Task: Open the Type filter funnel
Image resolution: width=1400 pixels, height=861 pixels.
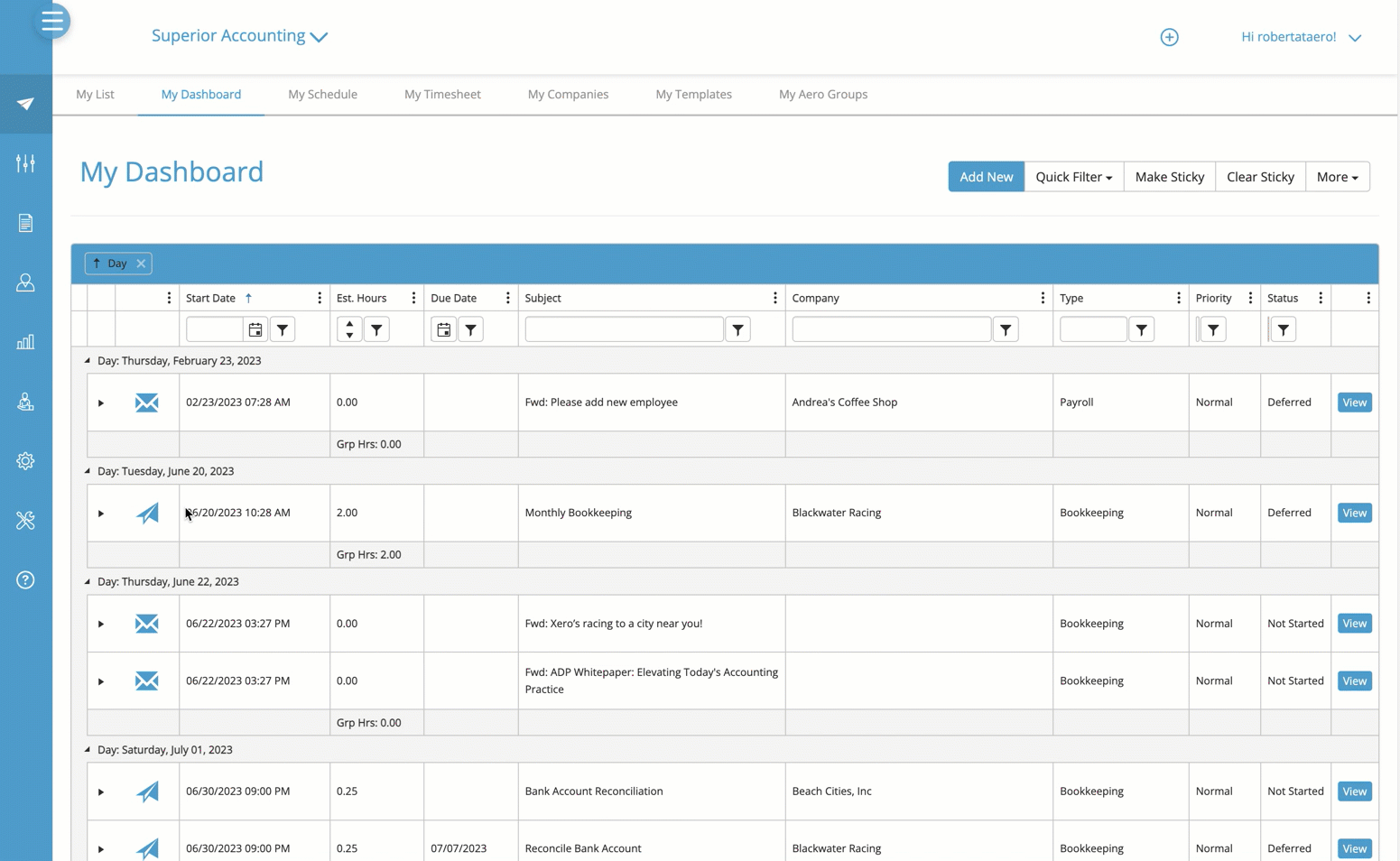Action: (1142, 329)
